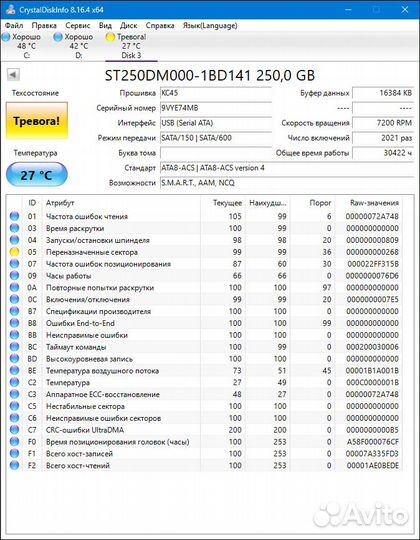Open the Вид menu
This screenshot has width=420, height=540.
[x=105, y=25]
